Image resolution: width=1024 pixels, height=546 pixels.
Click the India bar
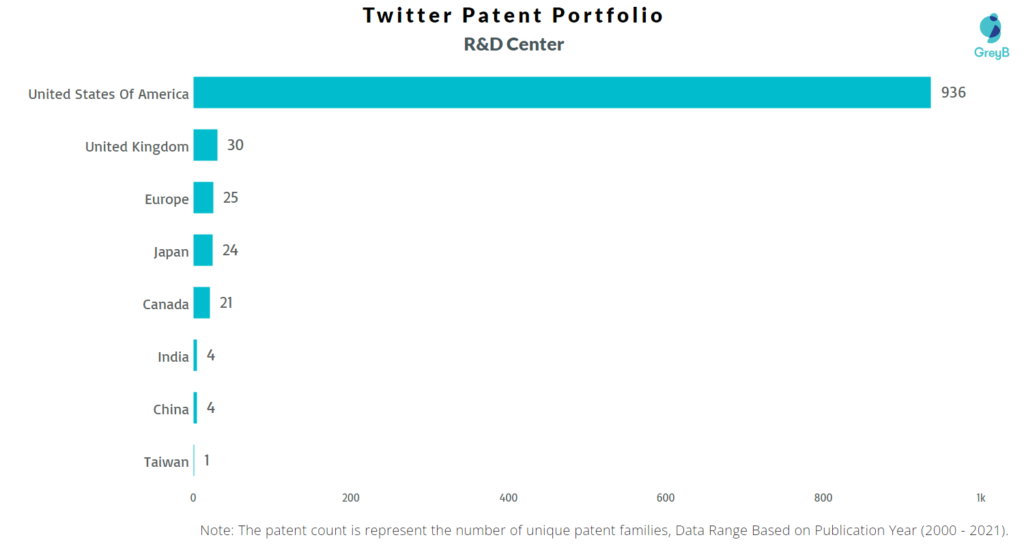195,355
